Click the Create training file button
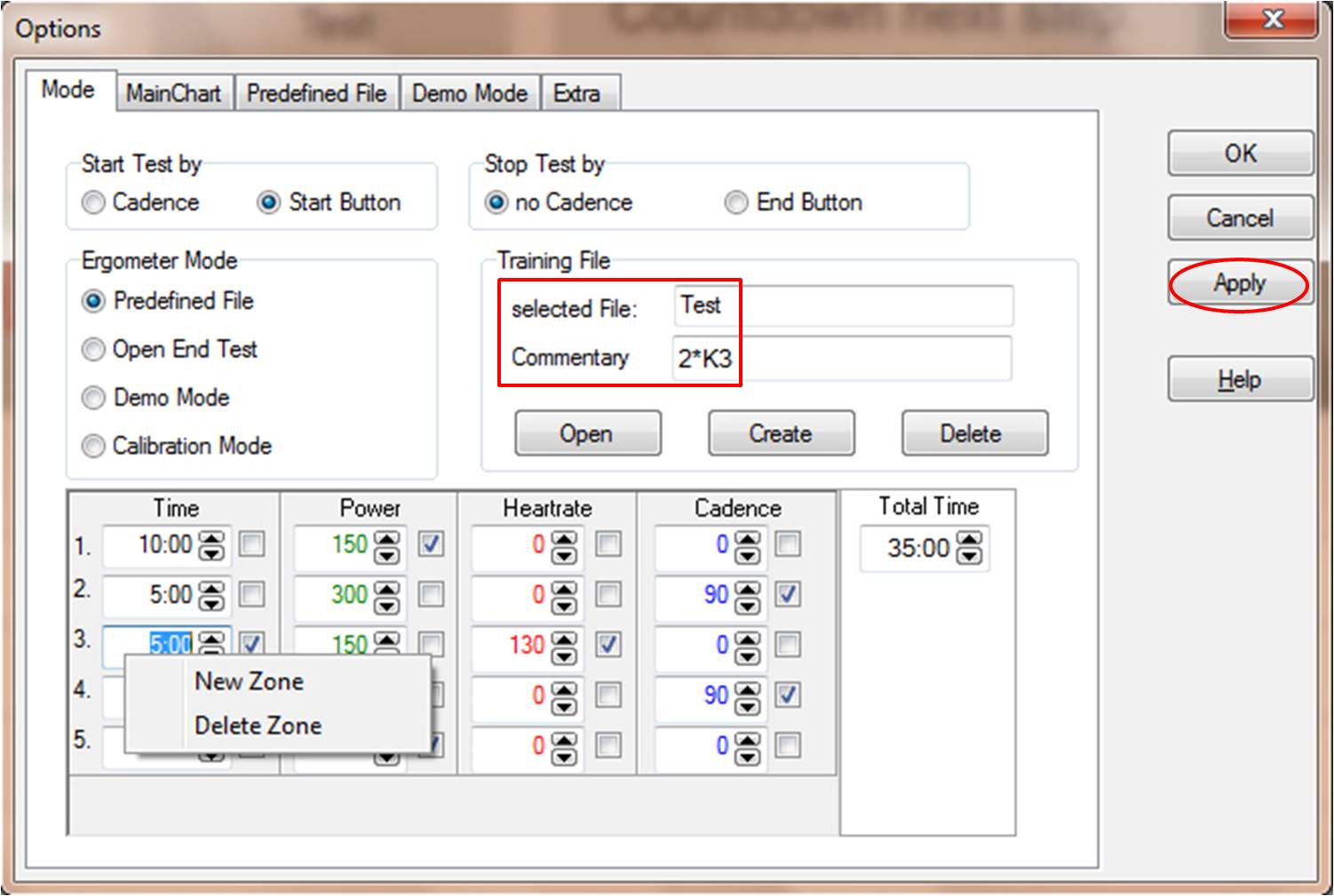 (781, 433)
